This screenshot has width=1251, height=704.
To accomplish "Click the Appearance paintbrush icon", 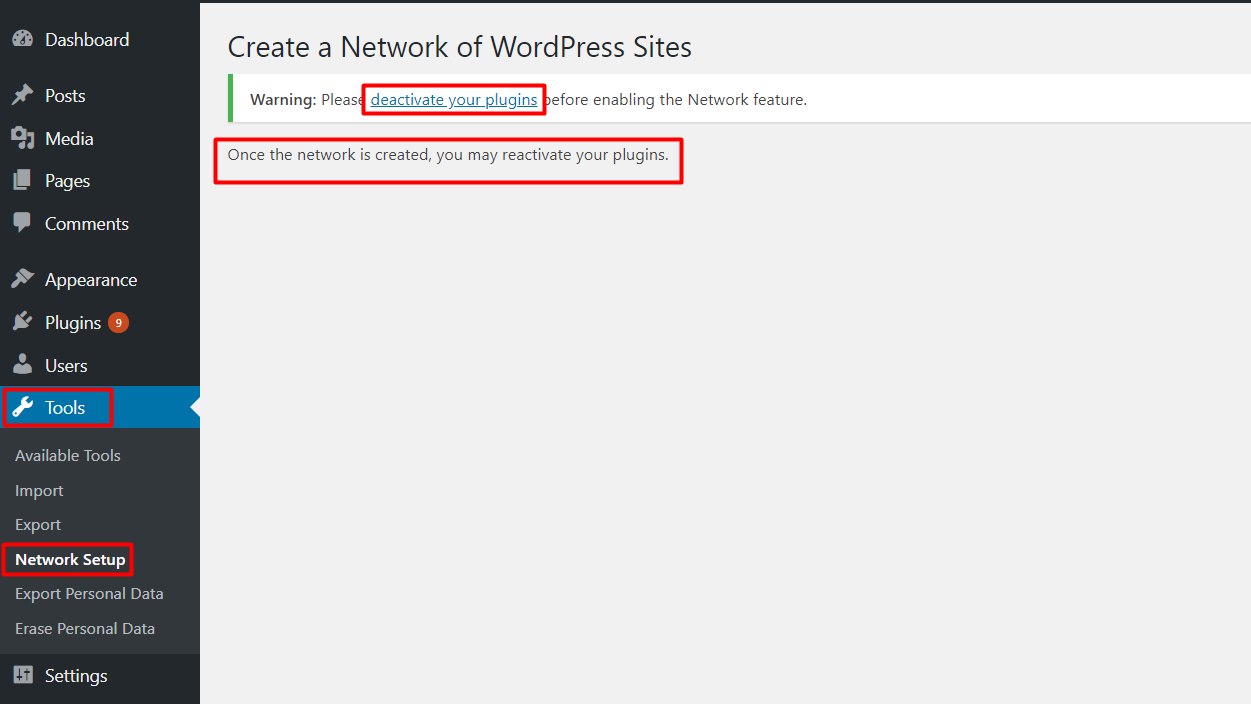I will [x=22, y=279].
